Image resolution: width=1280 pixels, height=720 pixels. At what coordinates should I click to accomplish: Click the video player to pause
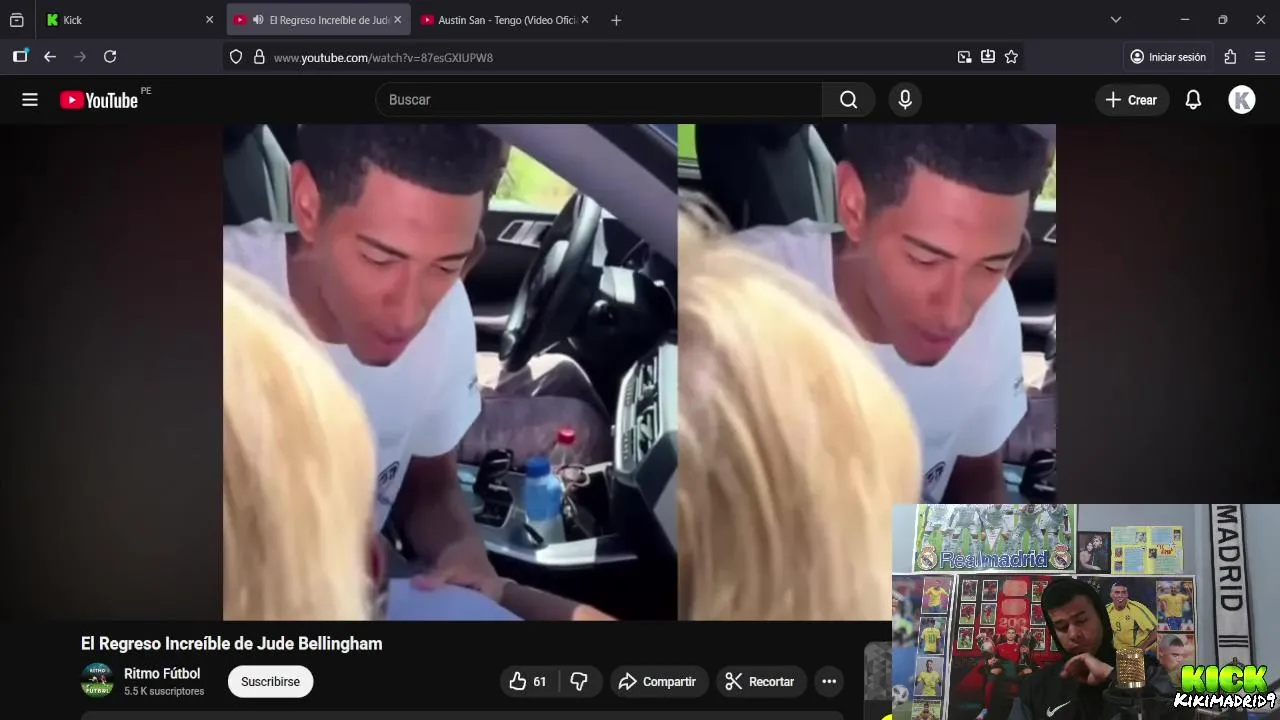coord(639,372)
